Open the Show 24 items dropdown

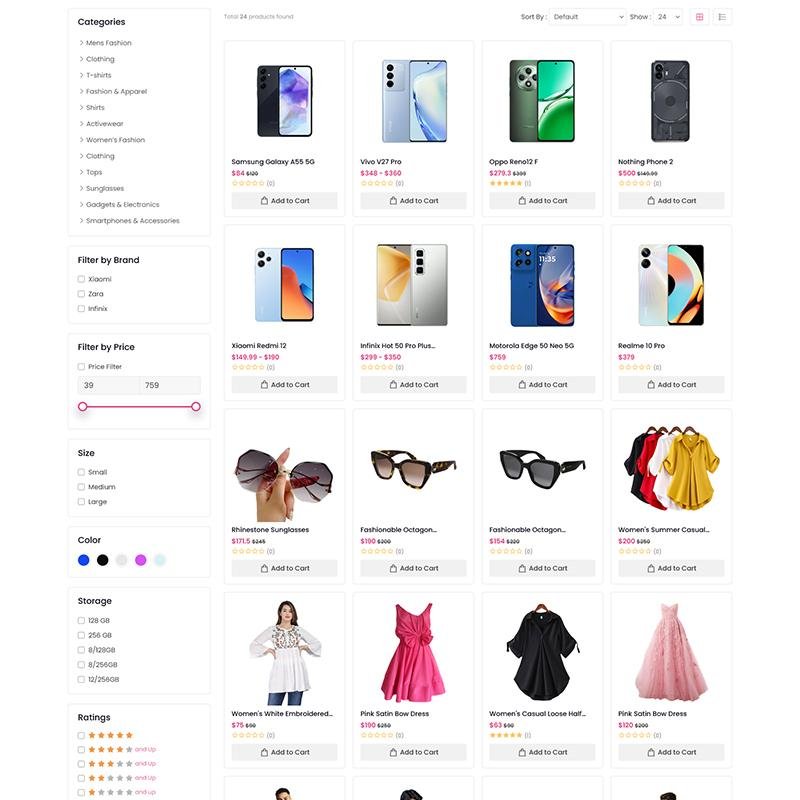(668, 17)
